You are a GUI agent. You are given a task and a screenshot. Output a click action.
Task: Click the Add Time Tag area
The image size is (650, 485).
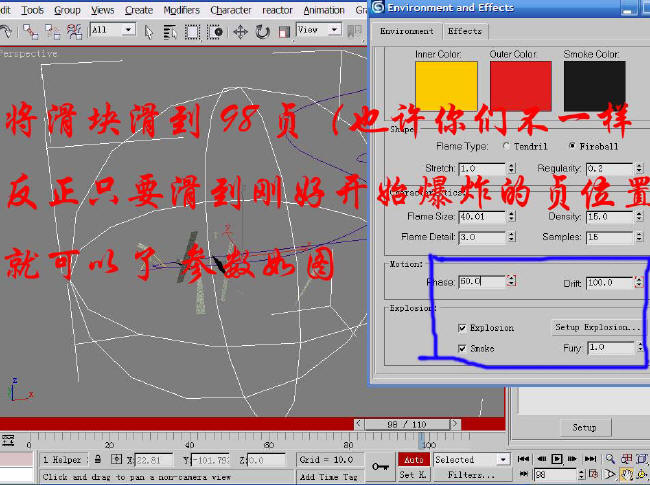pyautogui.click(x=329, y=477)
